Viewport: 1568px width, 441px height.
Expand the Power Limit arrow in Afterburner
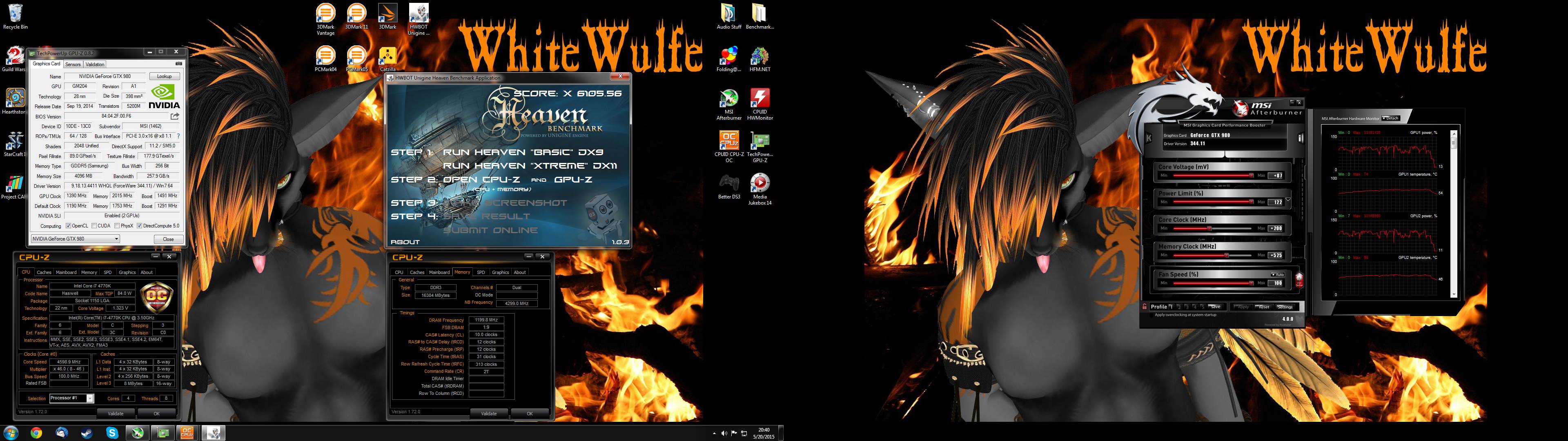click(x=1288, y=199)
